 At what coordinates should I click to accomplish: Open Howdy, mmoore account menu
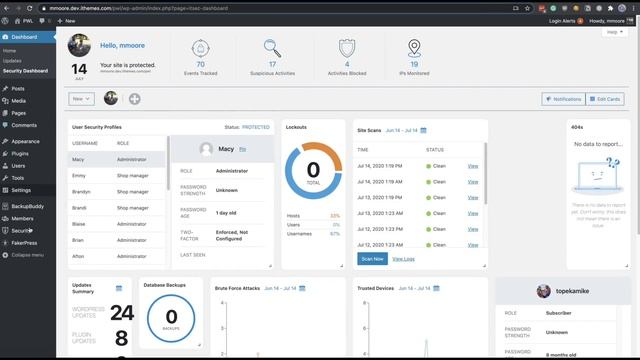(x=610, y=21)
